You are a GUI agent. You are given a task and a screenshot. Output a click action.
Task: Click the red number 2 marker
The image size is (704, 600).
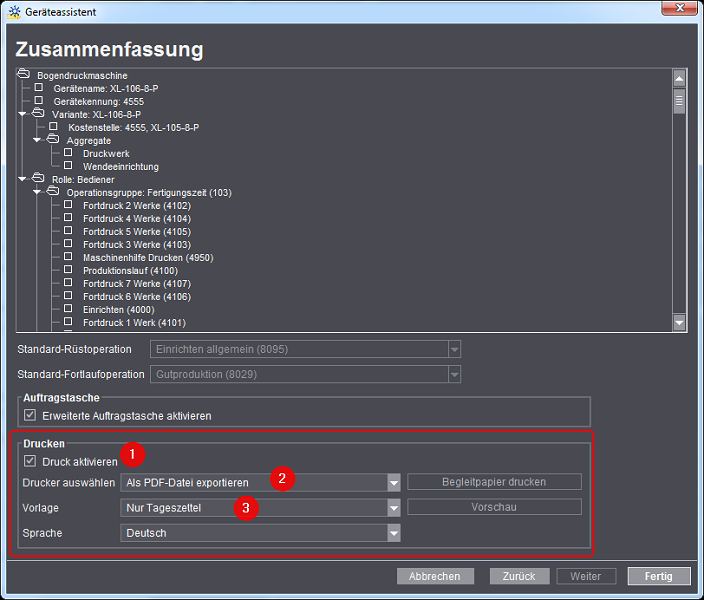283,479
